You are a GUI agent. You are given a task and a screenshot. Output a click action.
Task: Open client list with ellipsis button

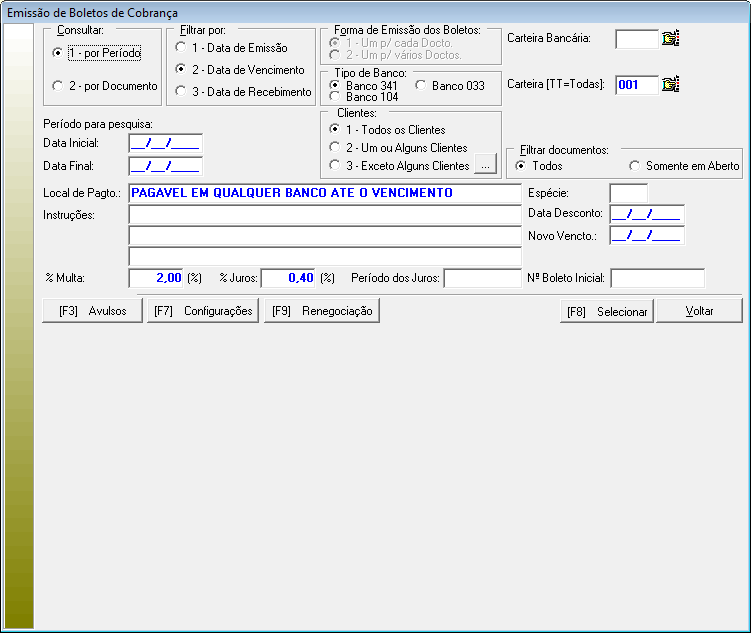click(x=484, y=165)
